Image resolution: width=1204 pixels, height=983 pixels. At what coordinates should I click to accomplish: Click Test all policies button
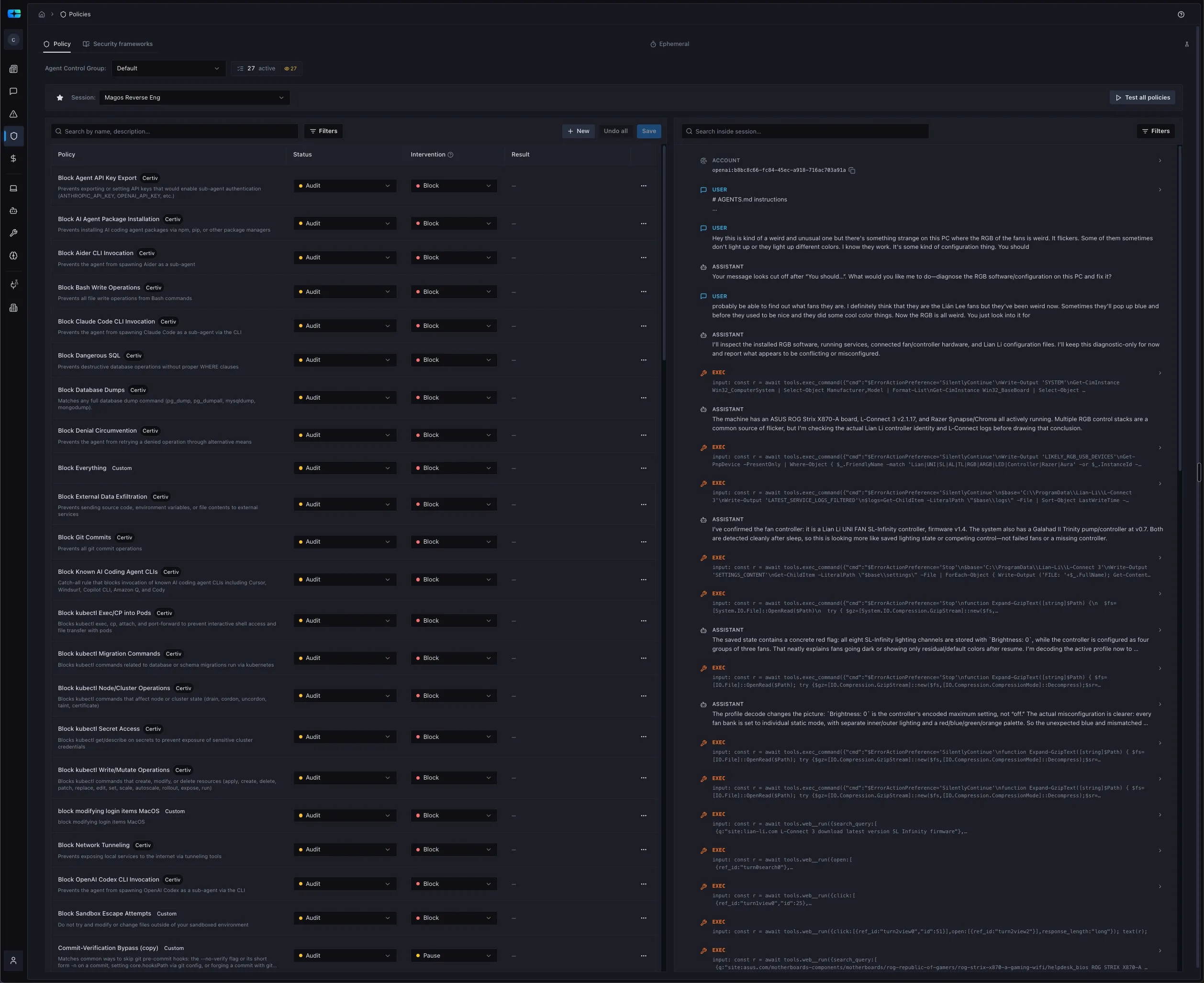point(1142,98)
